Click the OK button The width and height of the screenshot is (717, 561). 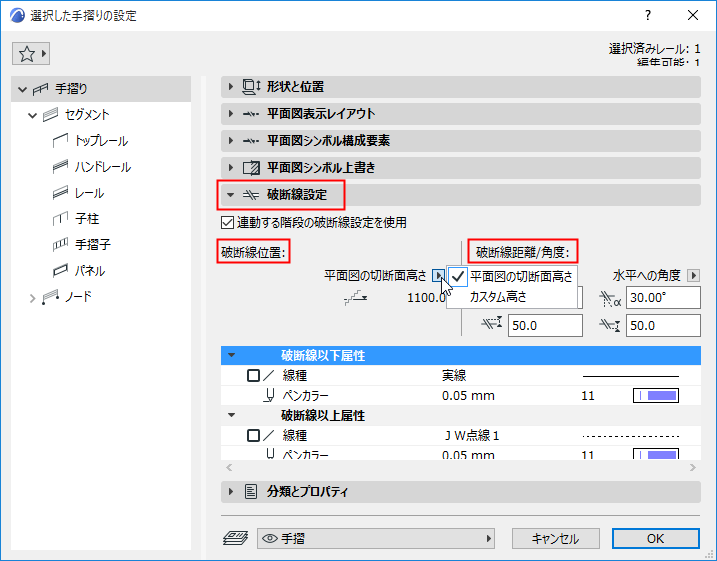click(x=656, y=539)
